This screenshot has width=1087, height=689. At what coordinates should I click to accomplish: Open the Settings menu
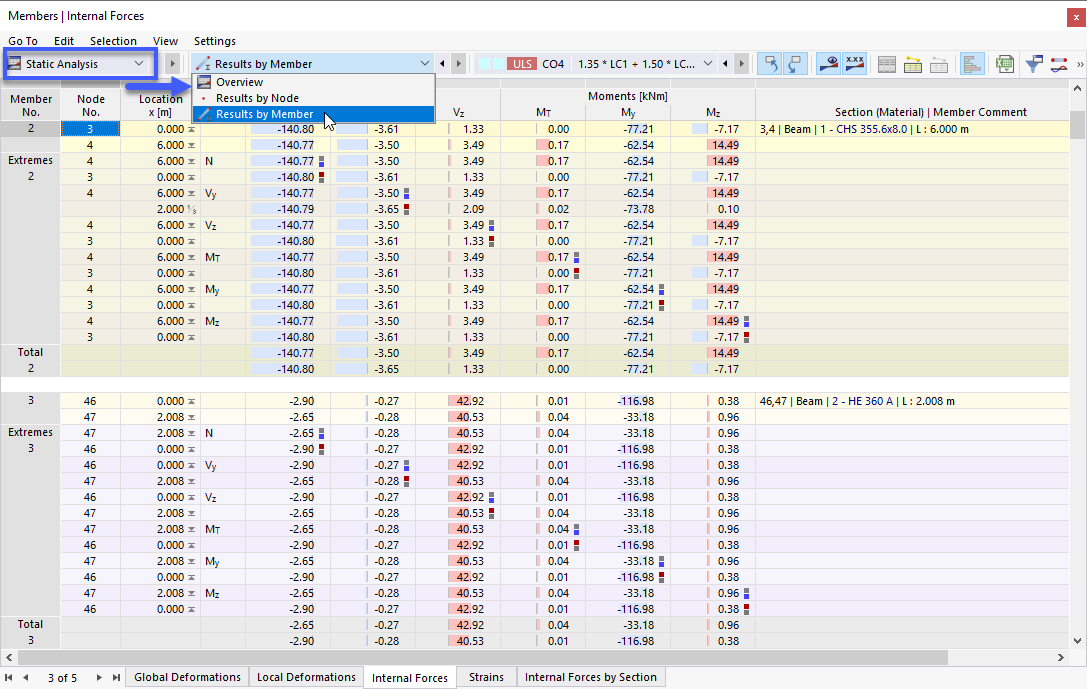tap(214, 41)
